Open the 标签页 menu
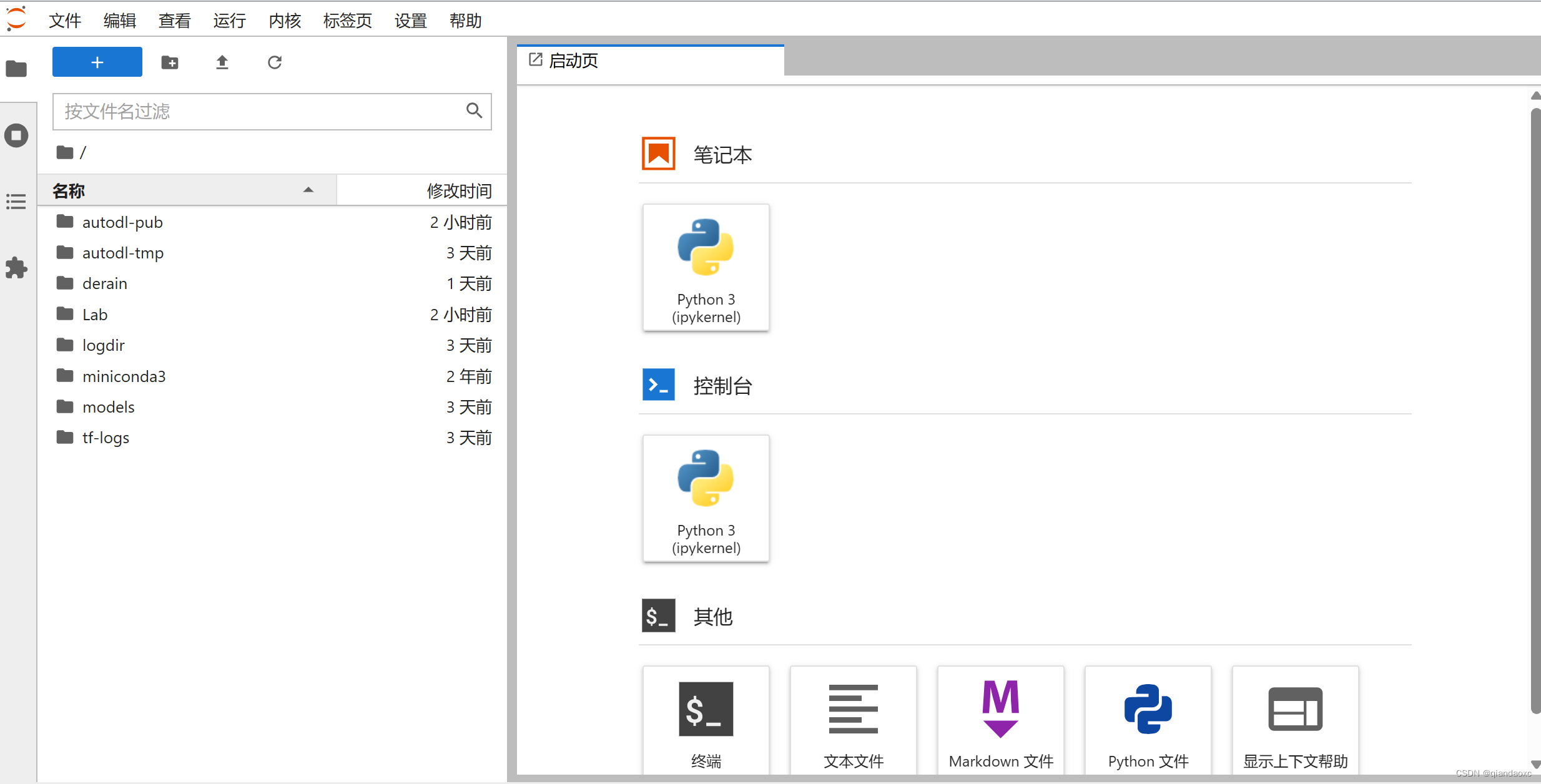Screen dimensions: 1541x784 pyautogui.click(x=348, y=21)
